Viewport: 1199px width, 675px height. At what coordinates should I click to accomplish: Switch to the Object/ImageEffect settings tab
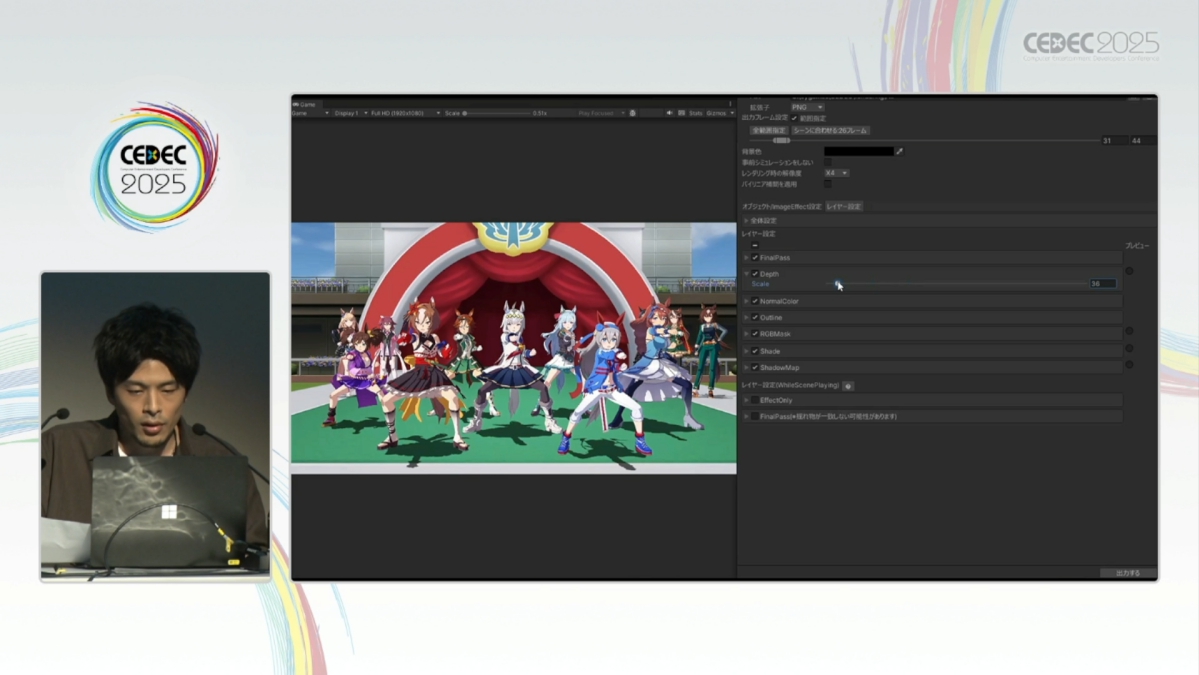coord(781,206)
